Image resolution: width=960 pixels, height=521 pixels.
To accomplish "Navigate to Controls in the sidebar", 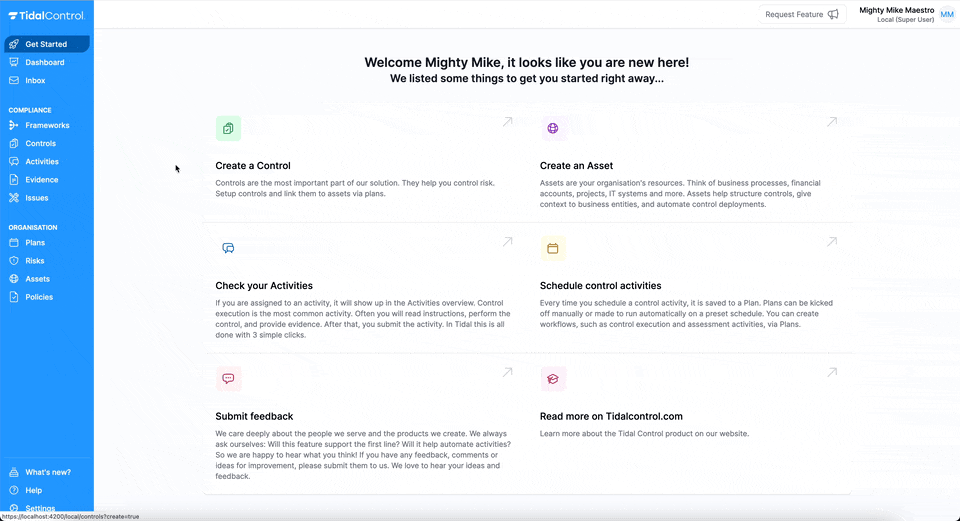I will pos(40,143).
